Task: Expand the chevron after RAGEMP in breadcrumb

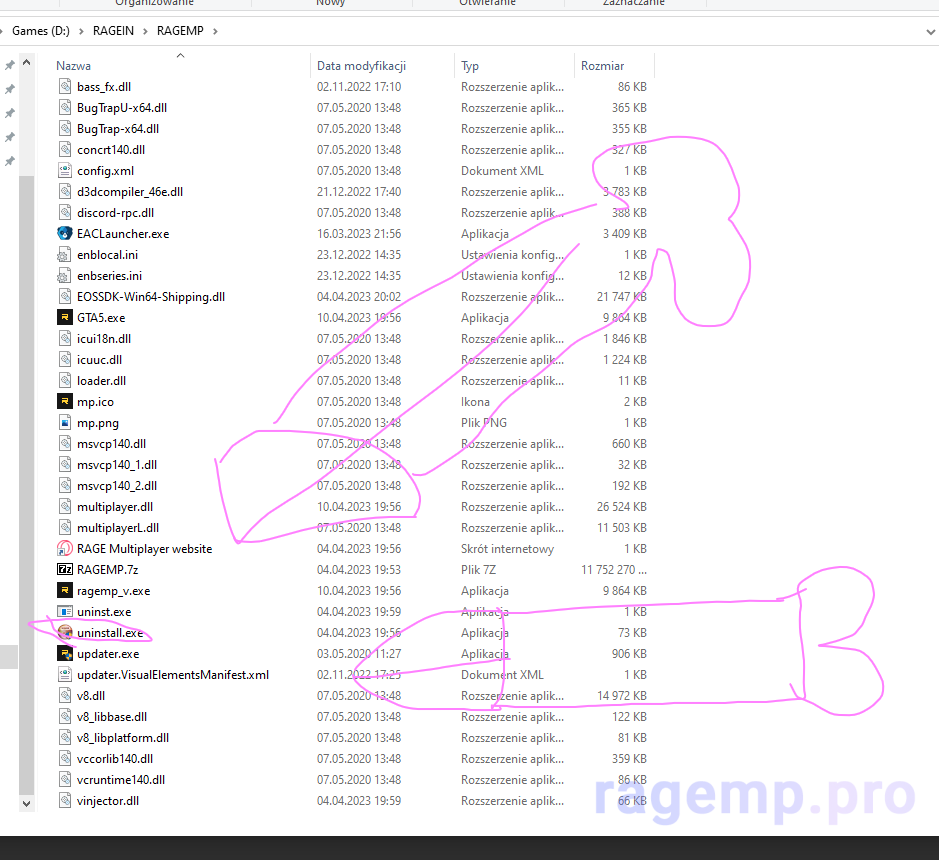Action: coord(214,31)
